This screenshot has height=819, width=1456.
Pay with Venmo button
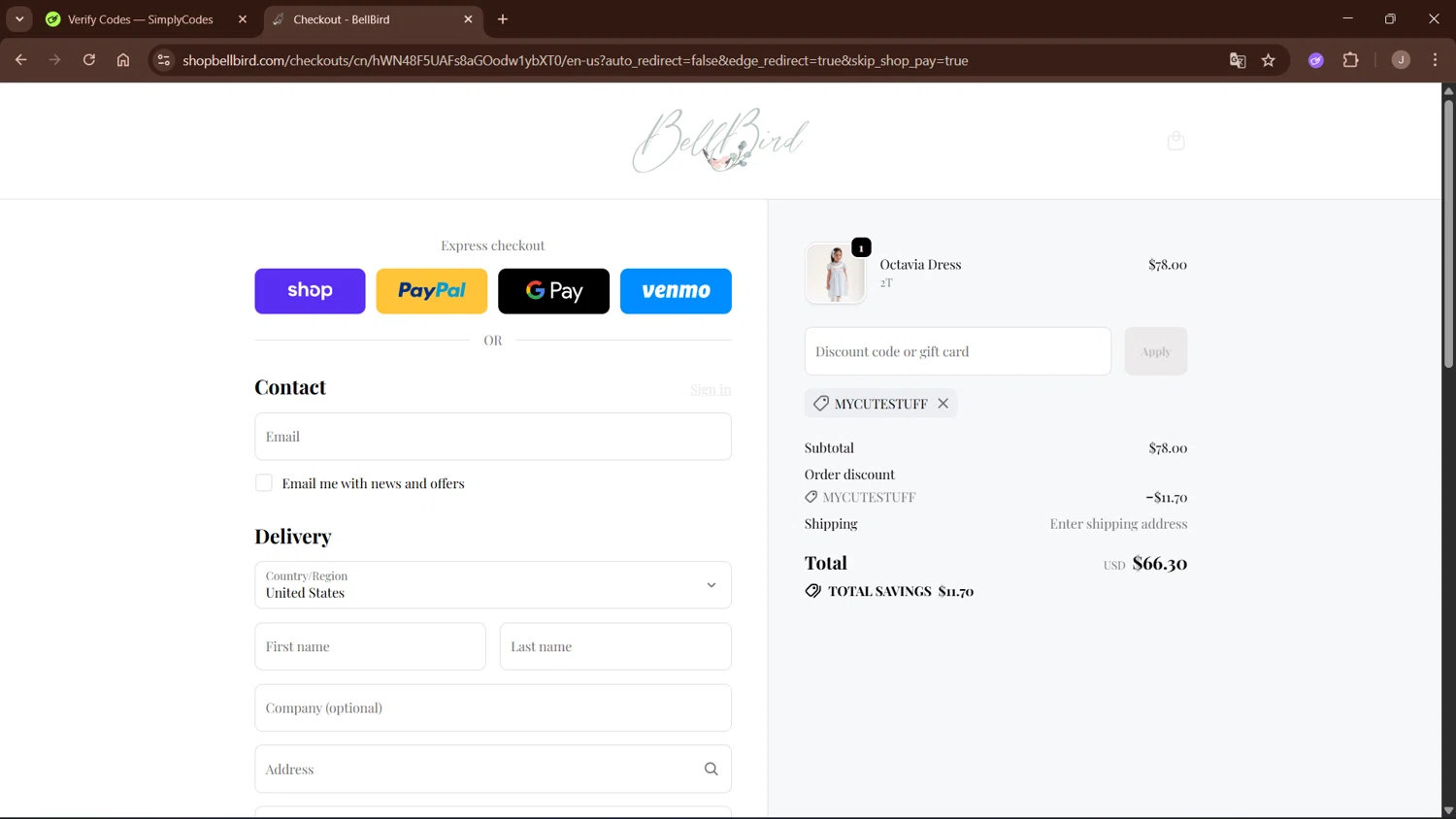pyautogui.click(x=676, y=291)
